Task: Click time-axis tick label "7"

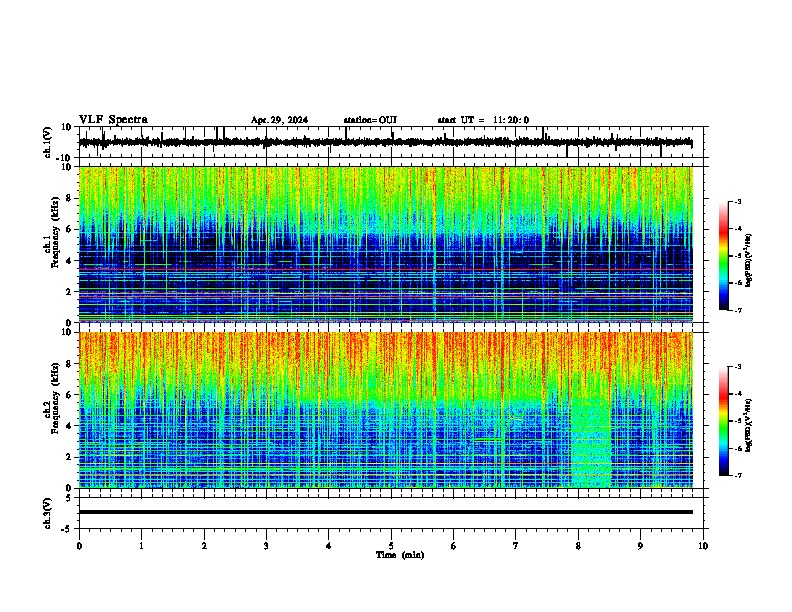Action: pos(516,546)
